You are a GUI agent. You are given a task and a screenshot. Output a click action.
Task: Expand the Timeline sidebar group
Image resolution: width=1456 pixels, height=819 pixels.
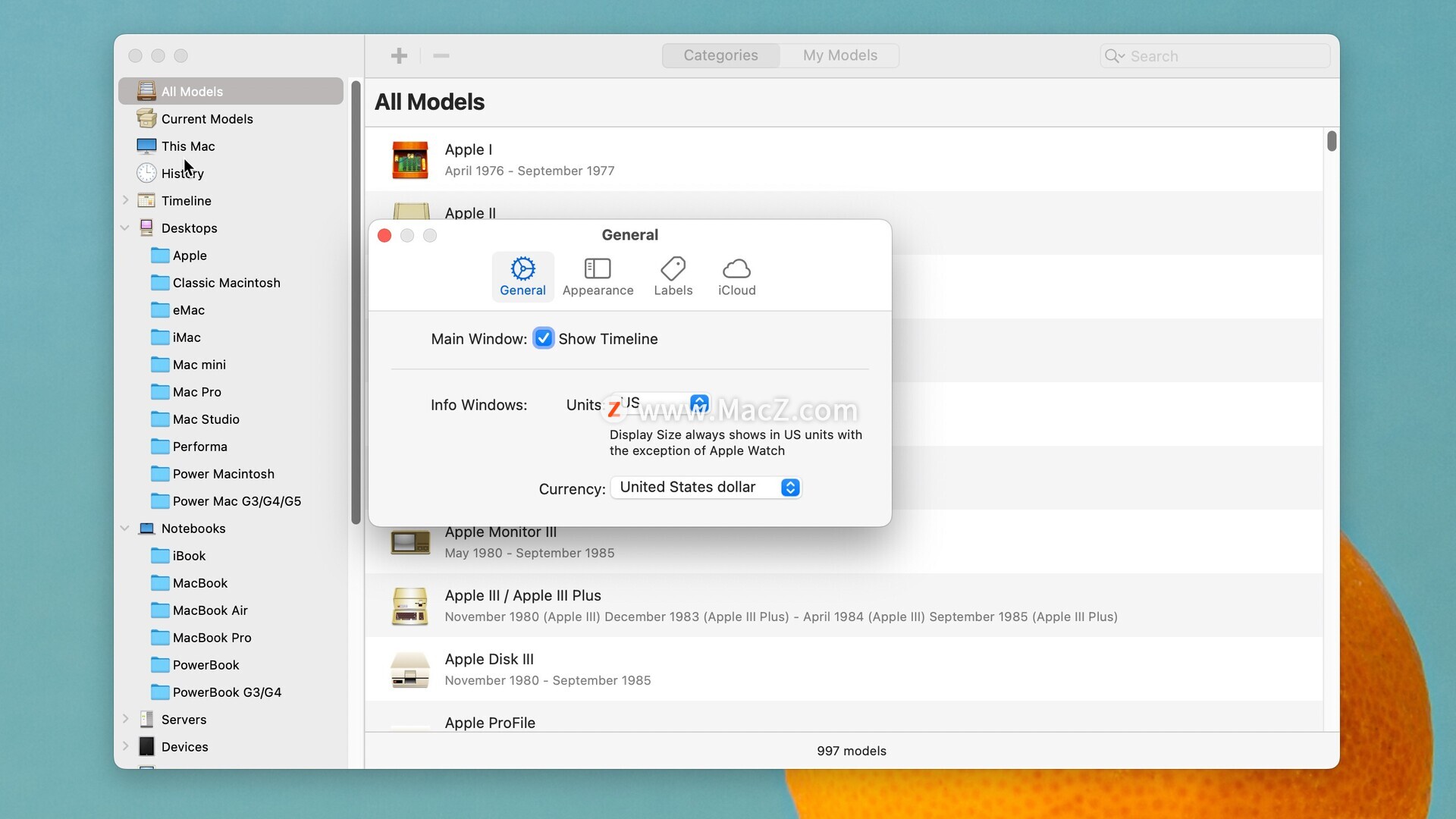[x=125, y=200]
